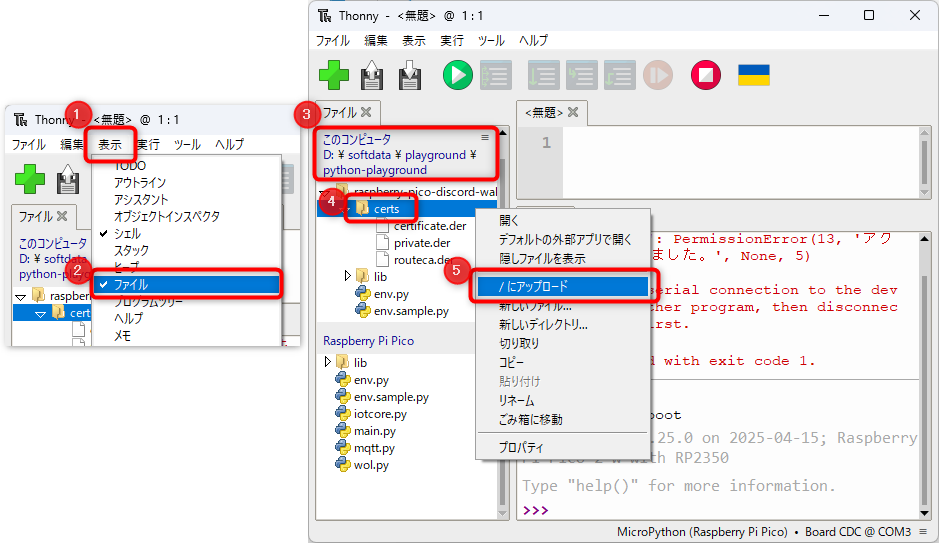Click the Step out icon
The height and width of the screenshot is (543, 939).
pos(620,75)
